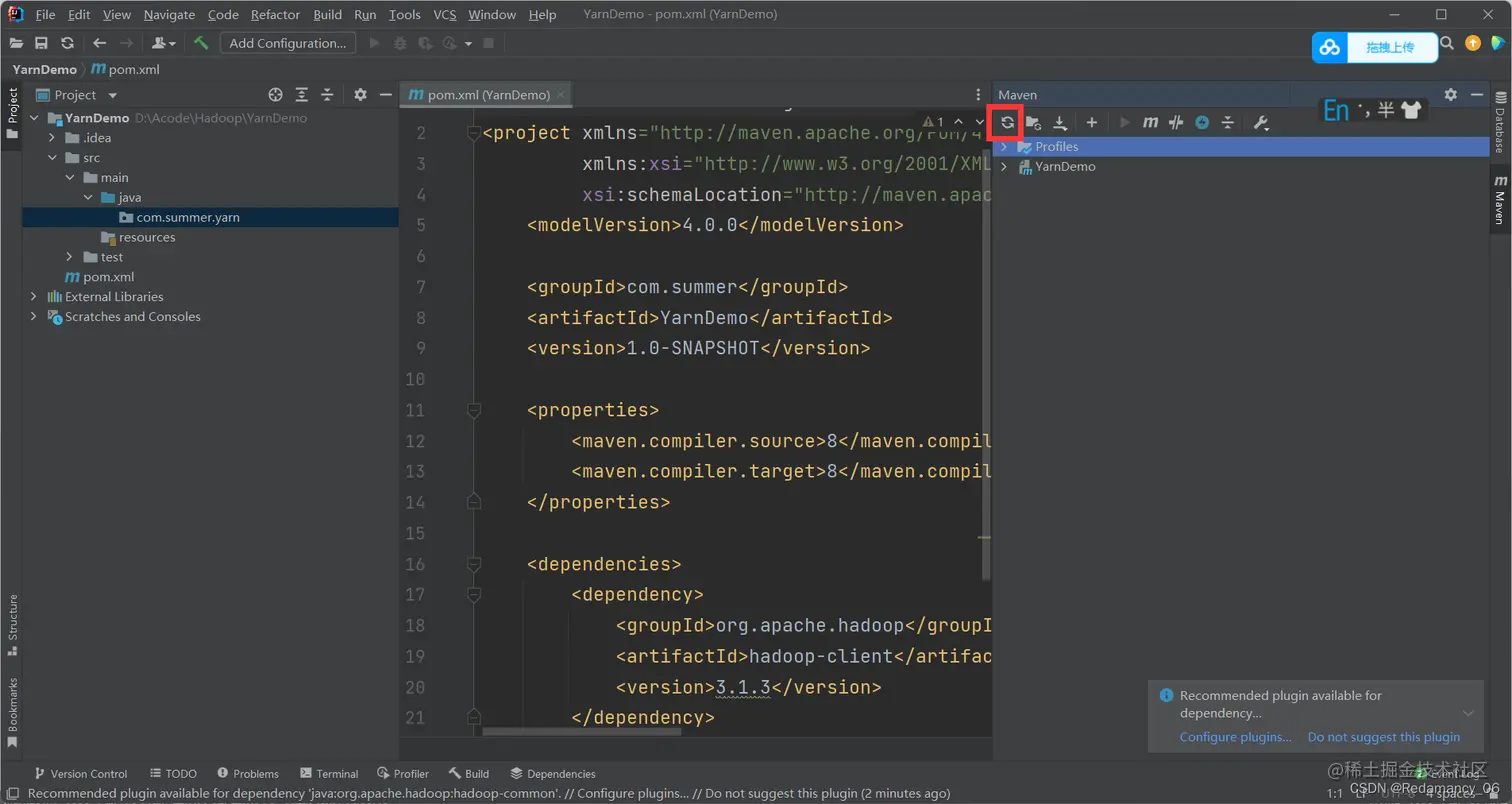Click the green Build Project hammer
This screenshot has width=1512, height=804.
click(x=201, y=43)
